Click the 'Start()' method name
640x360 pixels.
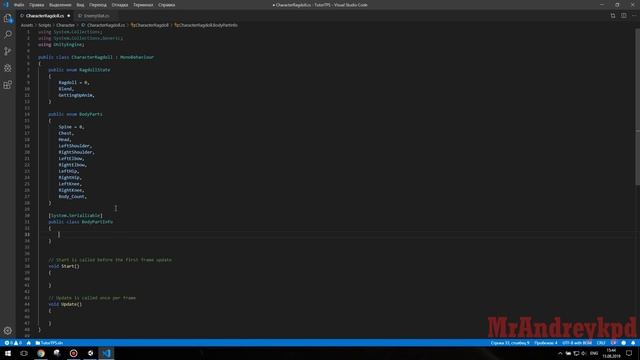(x=70, y=266)
